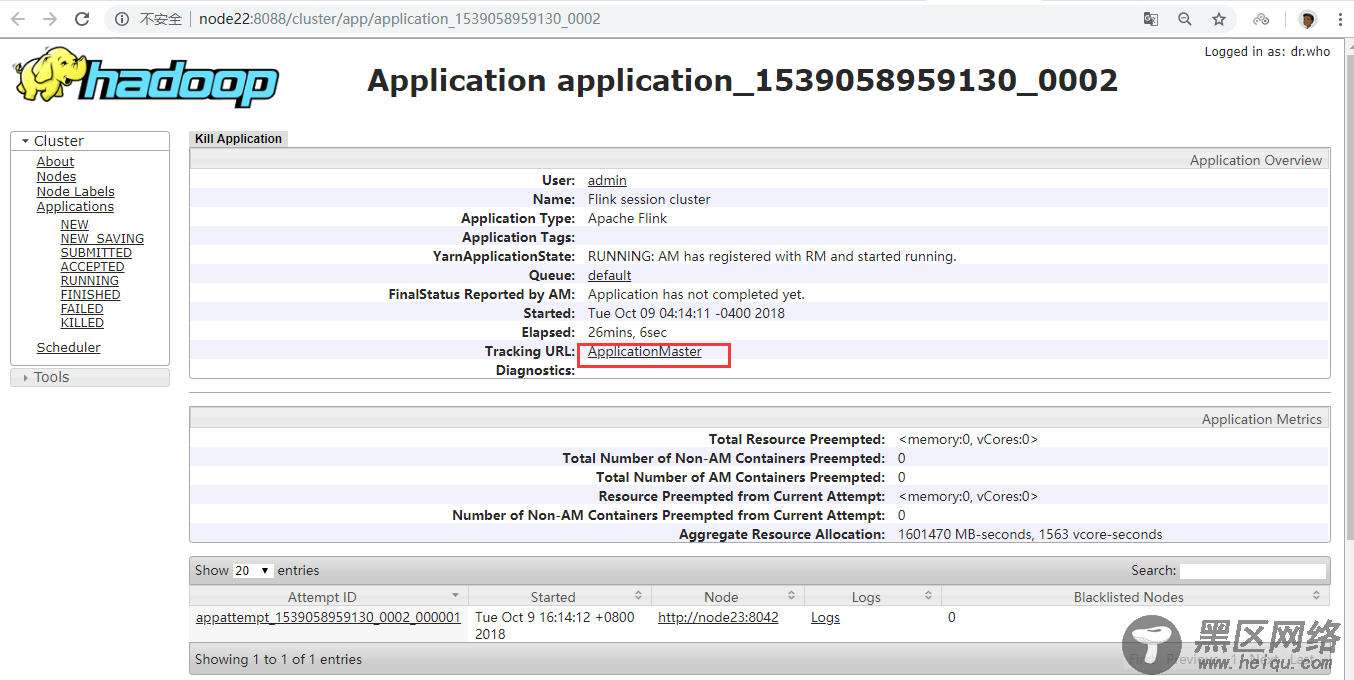Expand the Tools menu section
This screenshot has width=1354, height=680.
pyautogui.click(x=90, y=377)
